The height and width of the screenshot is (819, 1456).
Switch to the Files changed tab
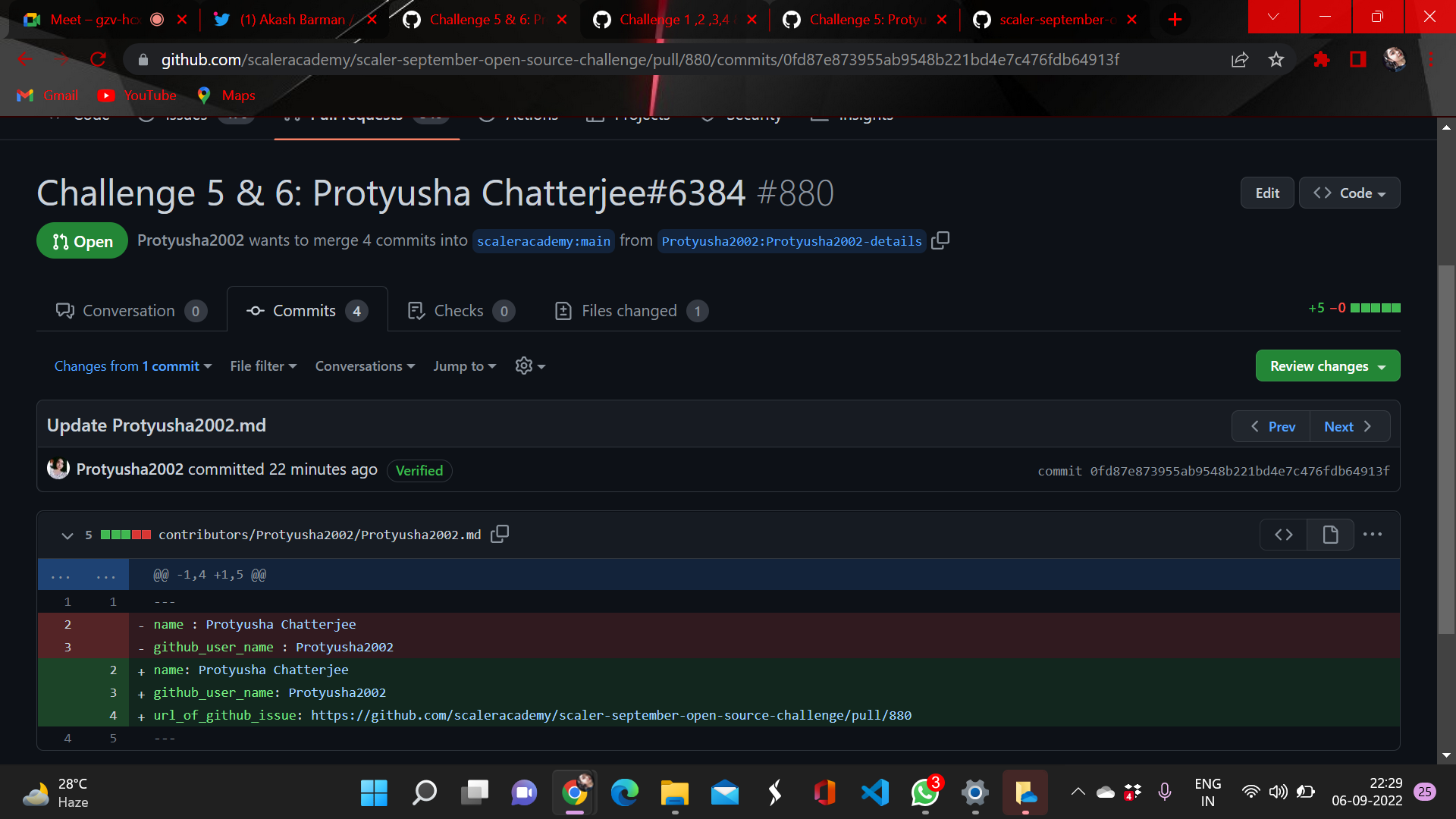(629, 310)
